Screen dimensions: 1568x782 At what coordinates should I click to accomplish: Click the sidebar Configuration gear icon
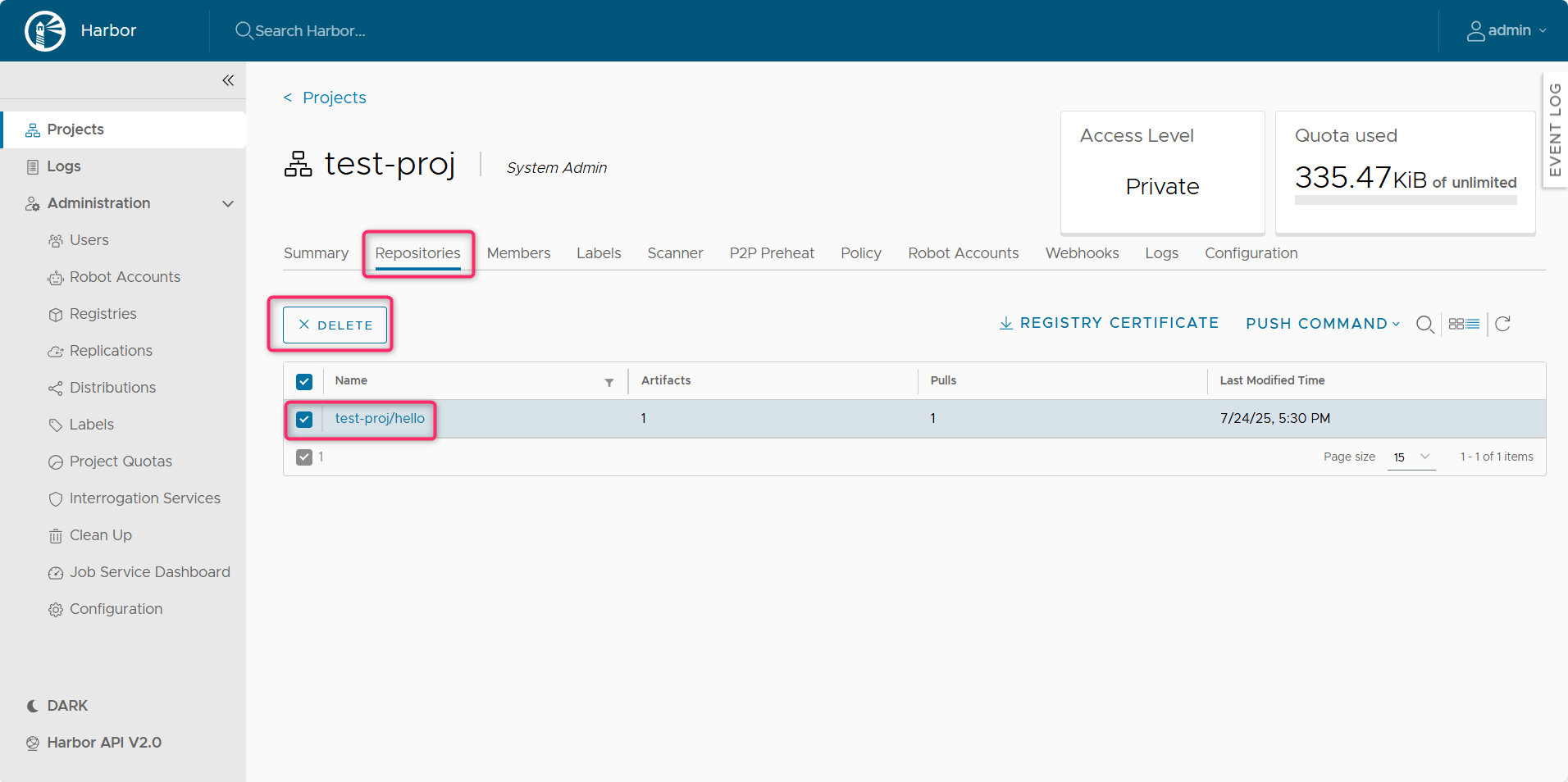pos(56,610)
